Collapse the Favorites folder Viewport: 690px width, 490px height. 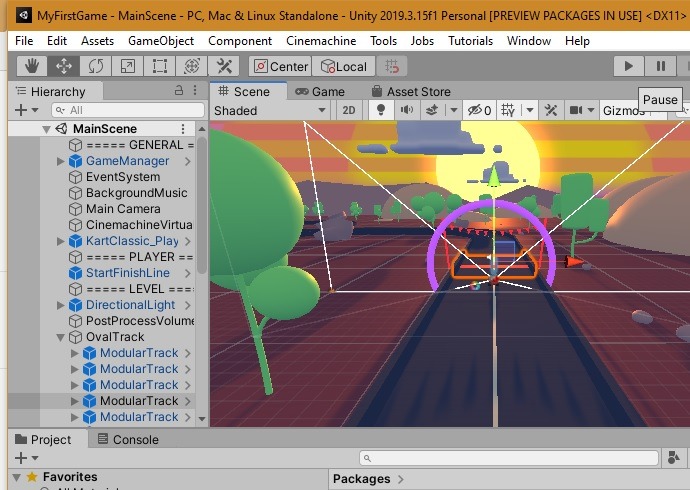coord(17,477)
